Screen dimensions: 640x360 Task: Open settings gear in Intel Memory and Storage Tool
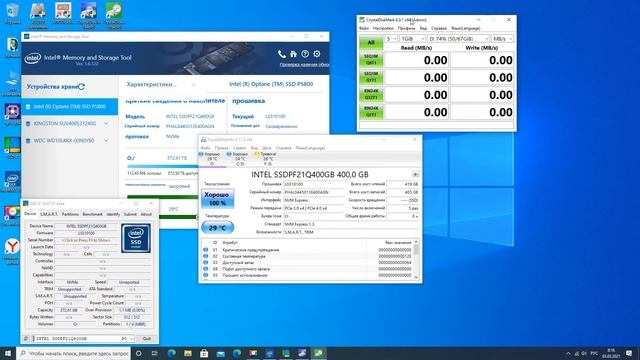[317, 54]
